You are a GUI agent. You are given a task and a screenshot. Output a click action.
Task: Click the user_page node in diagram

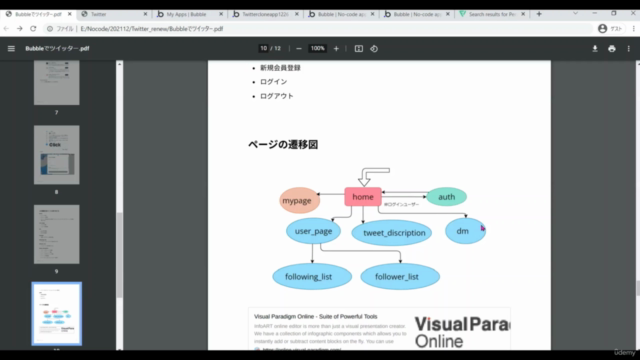point(313,231)
